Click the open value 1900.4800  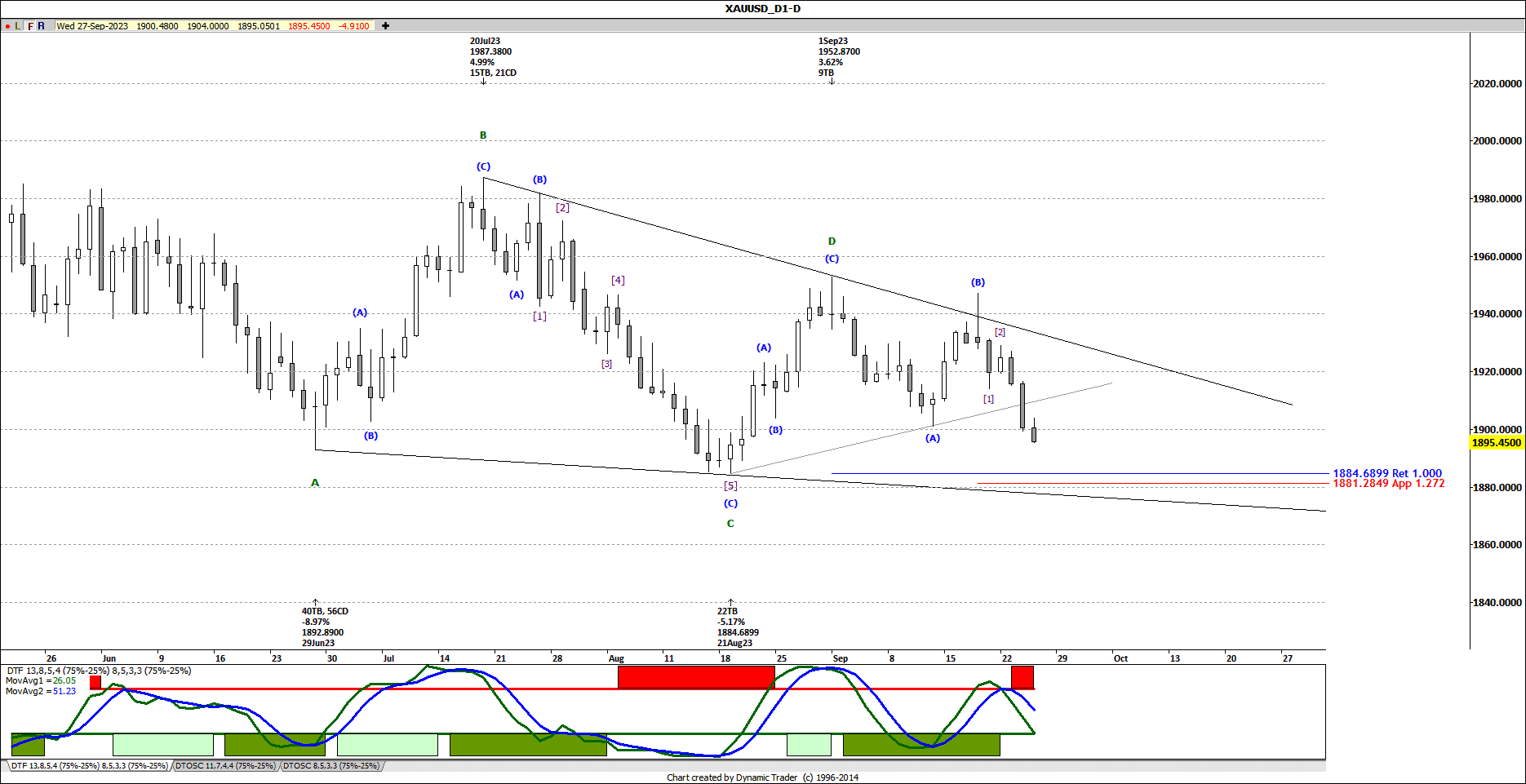pyautogui.click(x=157, y=26)
